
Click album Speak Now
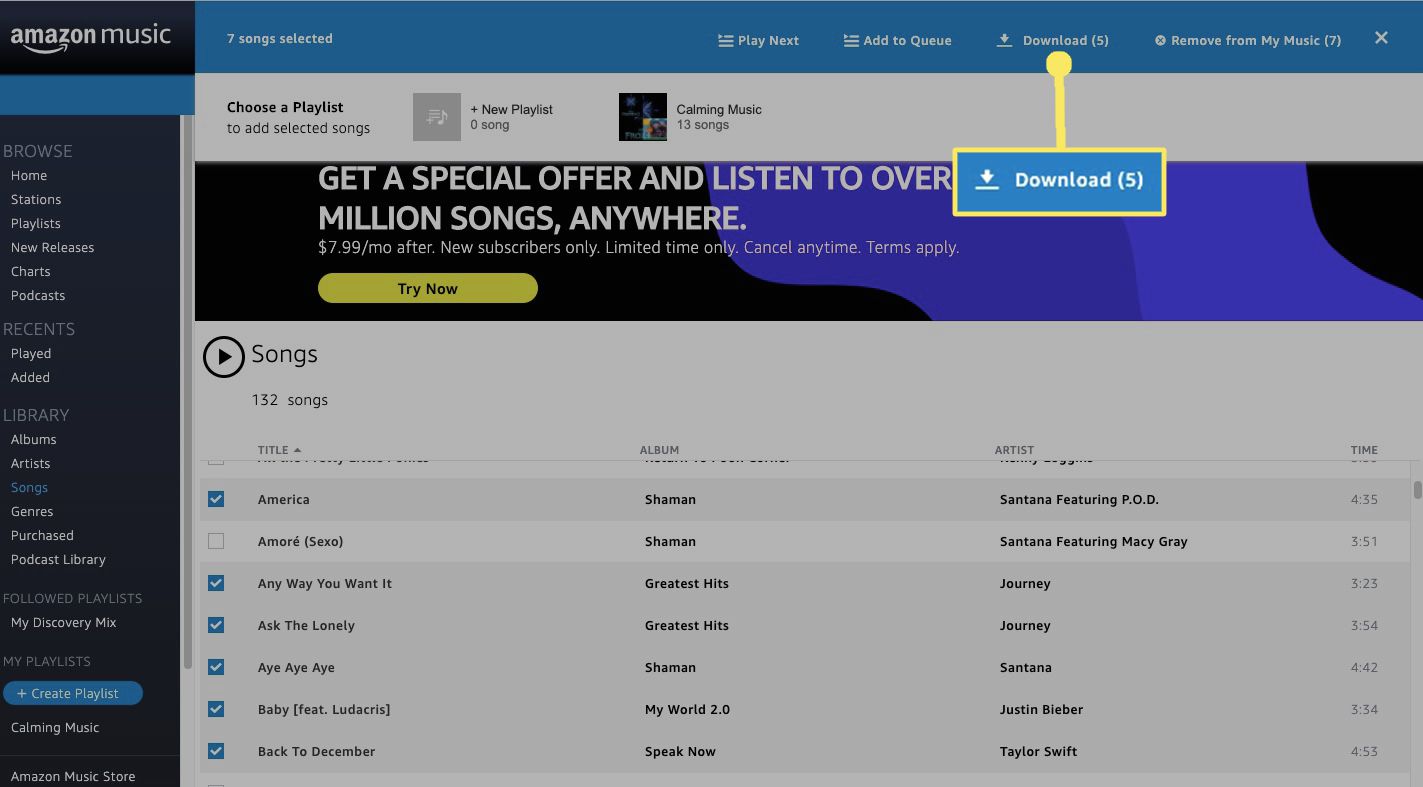[680, 751]
